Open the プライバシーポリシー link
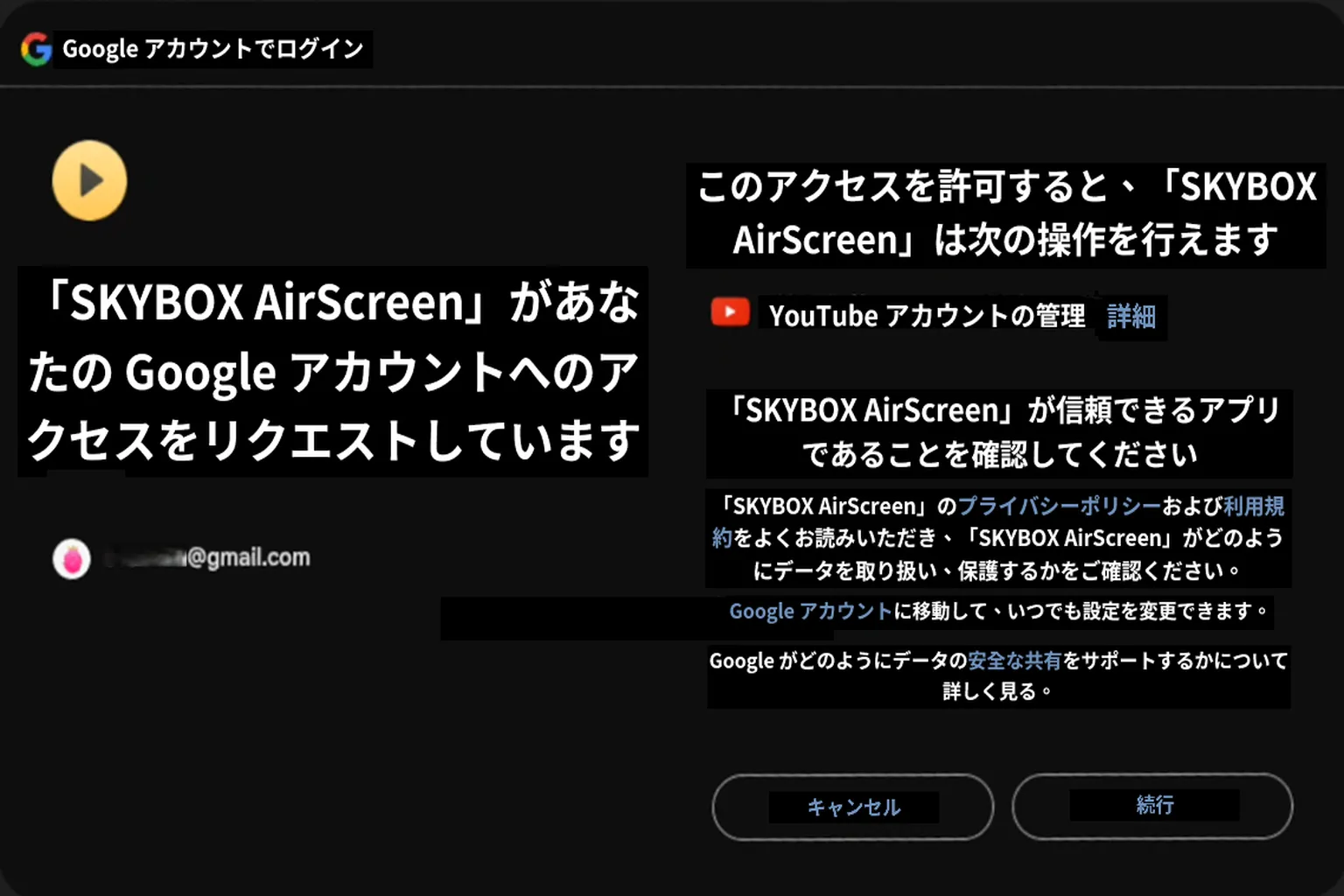This screenshot has width=1344, height=896. (x=1060, y=506)
